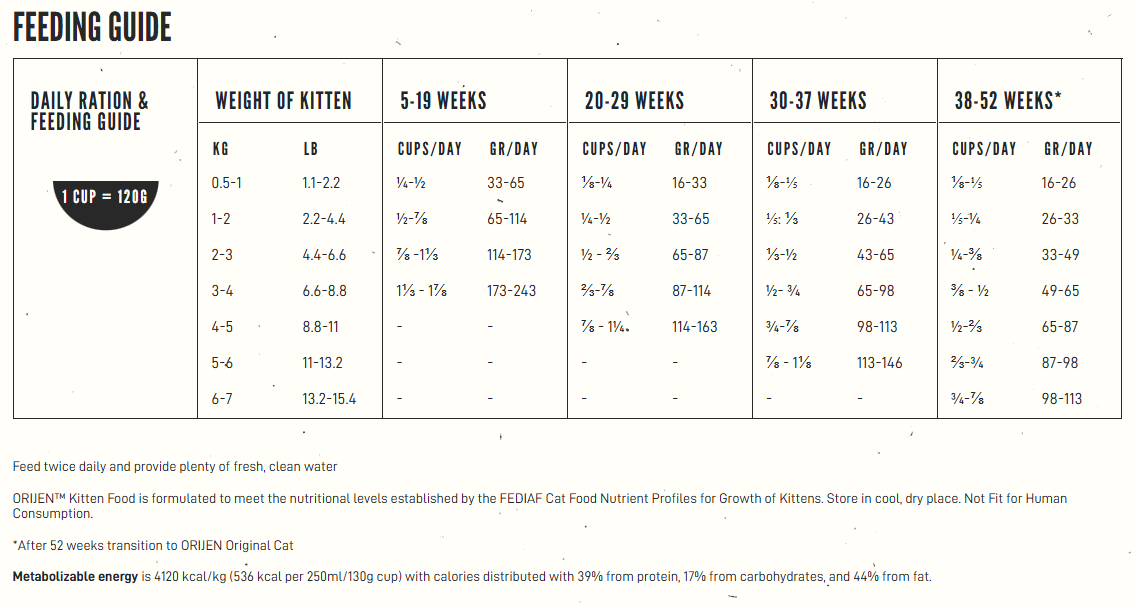Screen dimensions: 1137x605
Task: Click the "KG" weight subheader
Action: 221,149
